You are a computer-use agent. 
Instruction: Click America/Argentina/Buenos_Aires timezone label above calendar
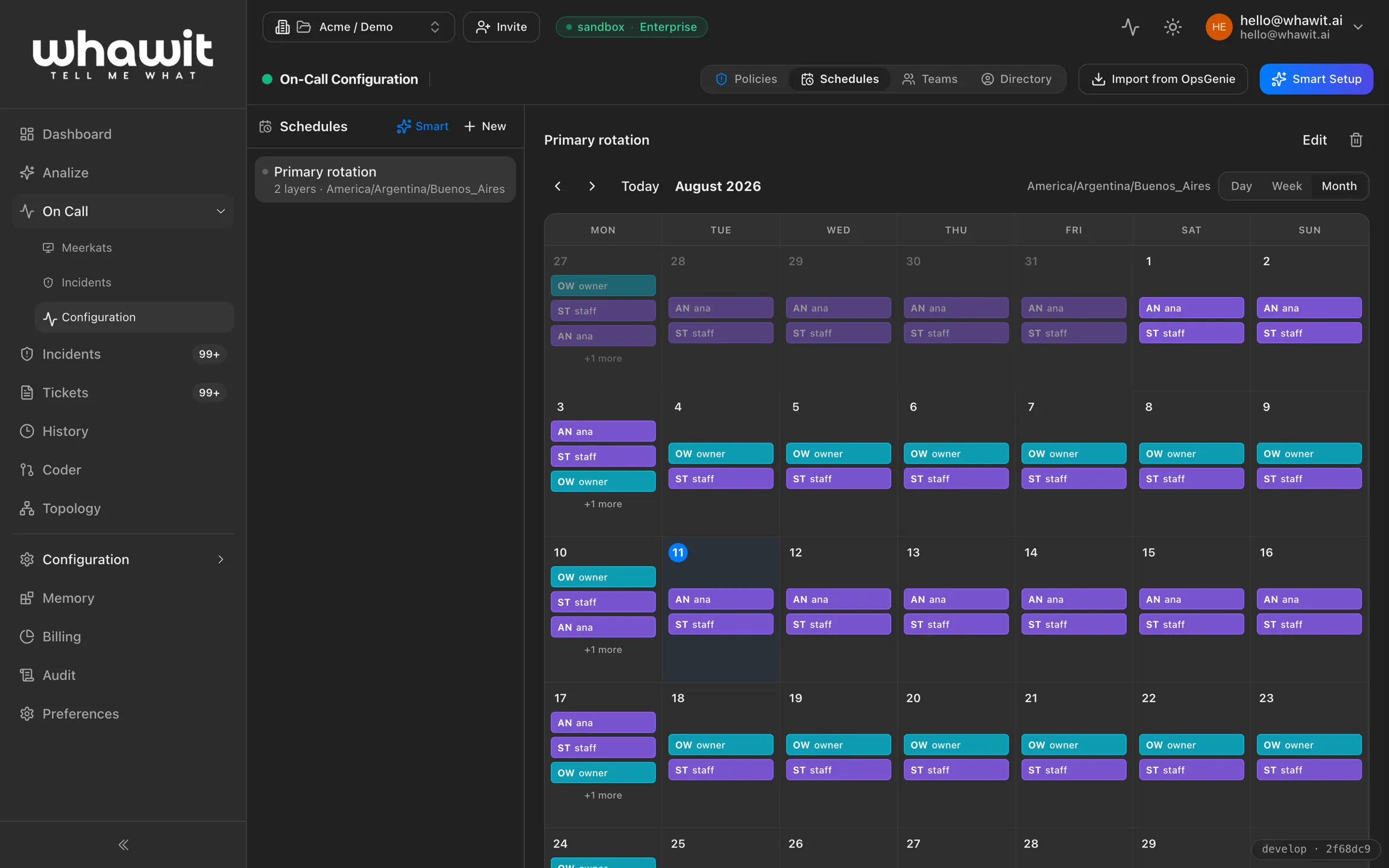click(1118, 186)
